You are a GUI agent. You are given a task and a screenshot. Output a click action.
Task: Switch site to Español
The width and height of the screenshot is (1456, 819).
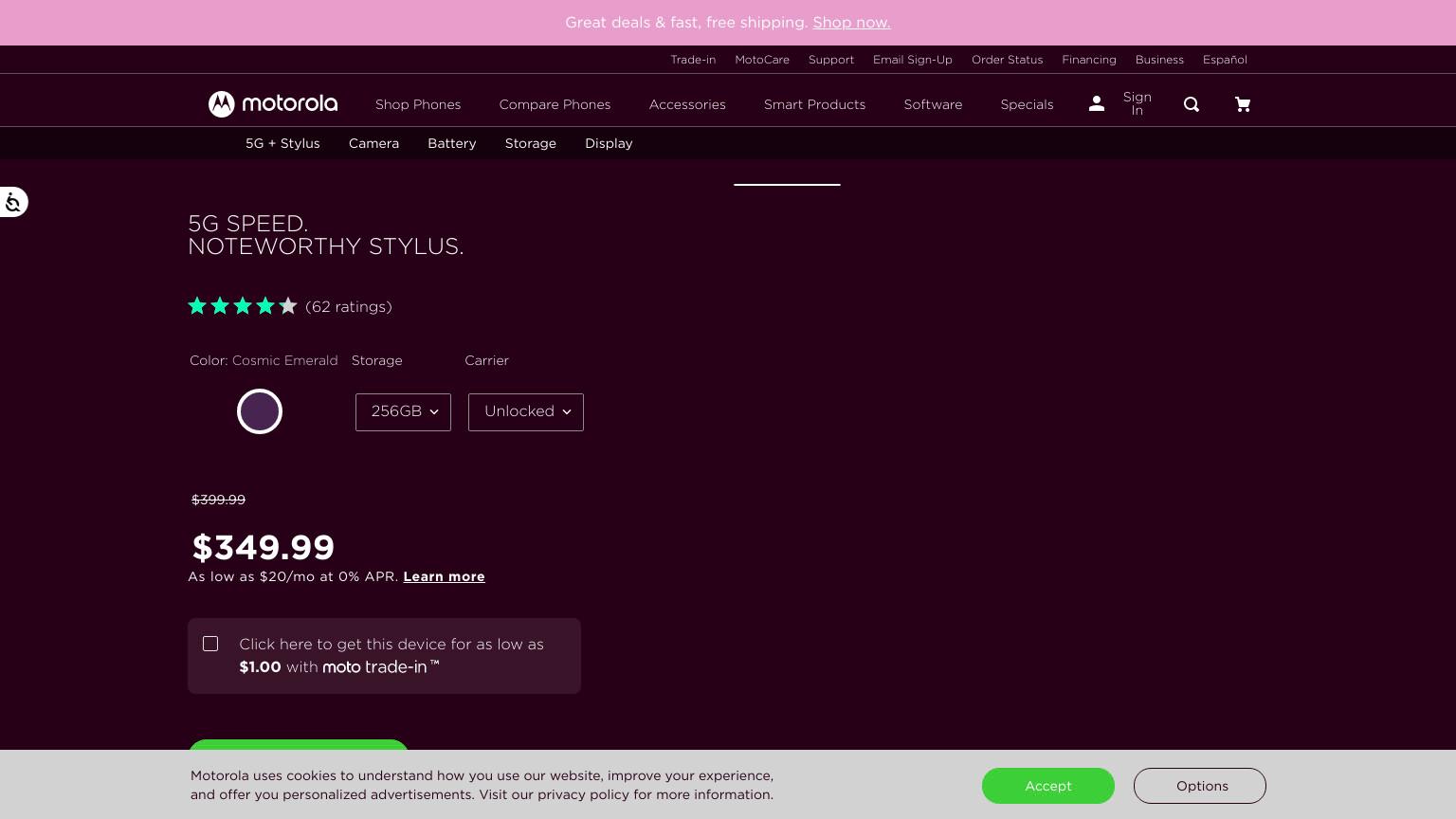click(1225, 59)
